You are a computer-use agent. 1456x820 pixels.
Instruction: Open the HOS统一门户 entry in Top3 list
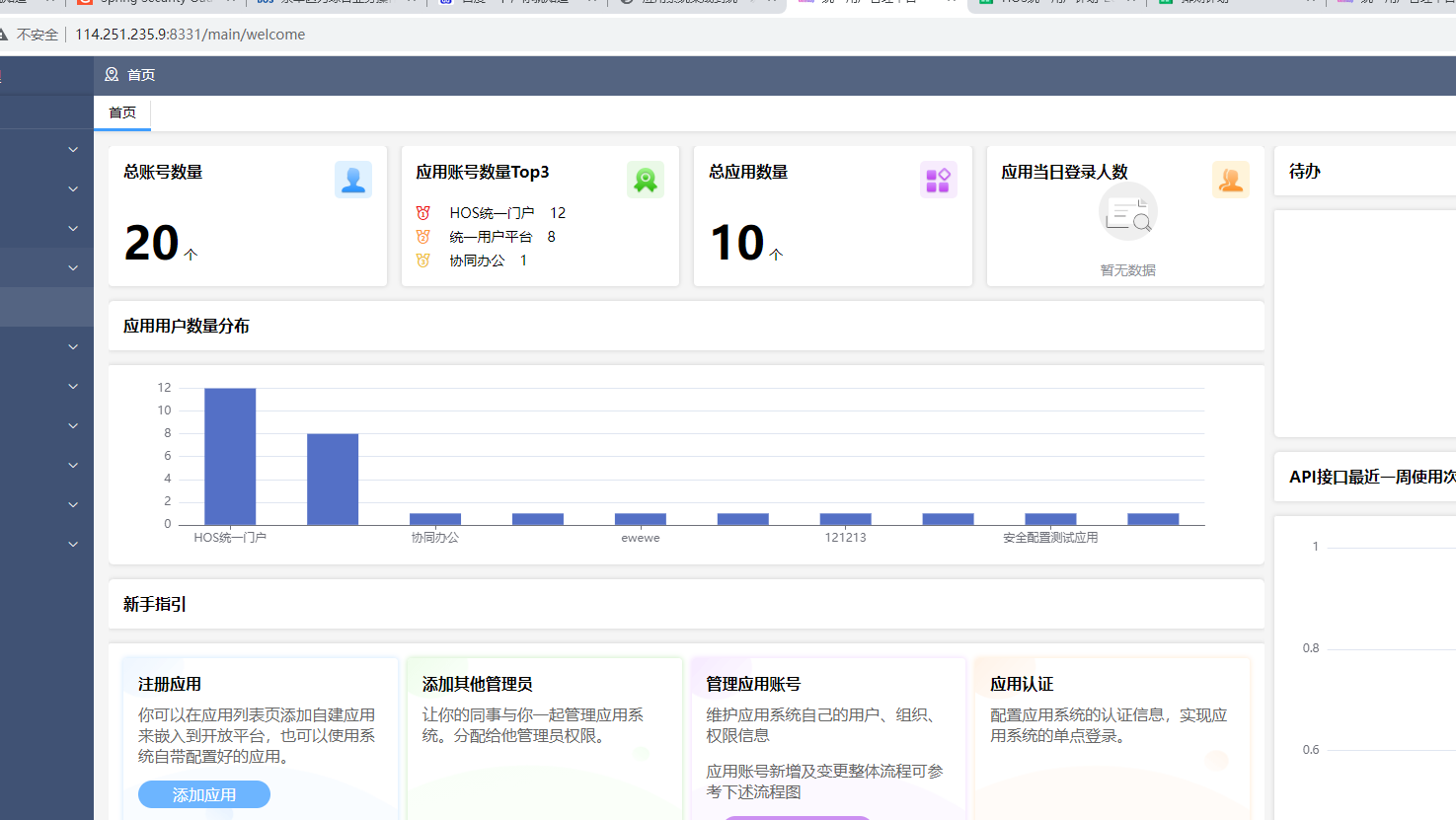492,213
